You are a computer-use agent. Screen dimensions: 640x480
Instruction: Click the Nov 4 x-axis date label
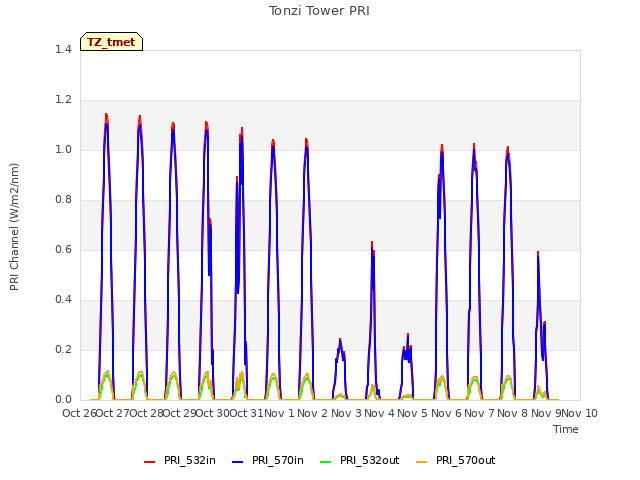[380, 413]
